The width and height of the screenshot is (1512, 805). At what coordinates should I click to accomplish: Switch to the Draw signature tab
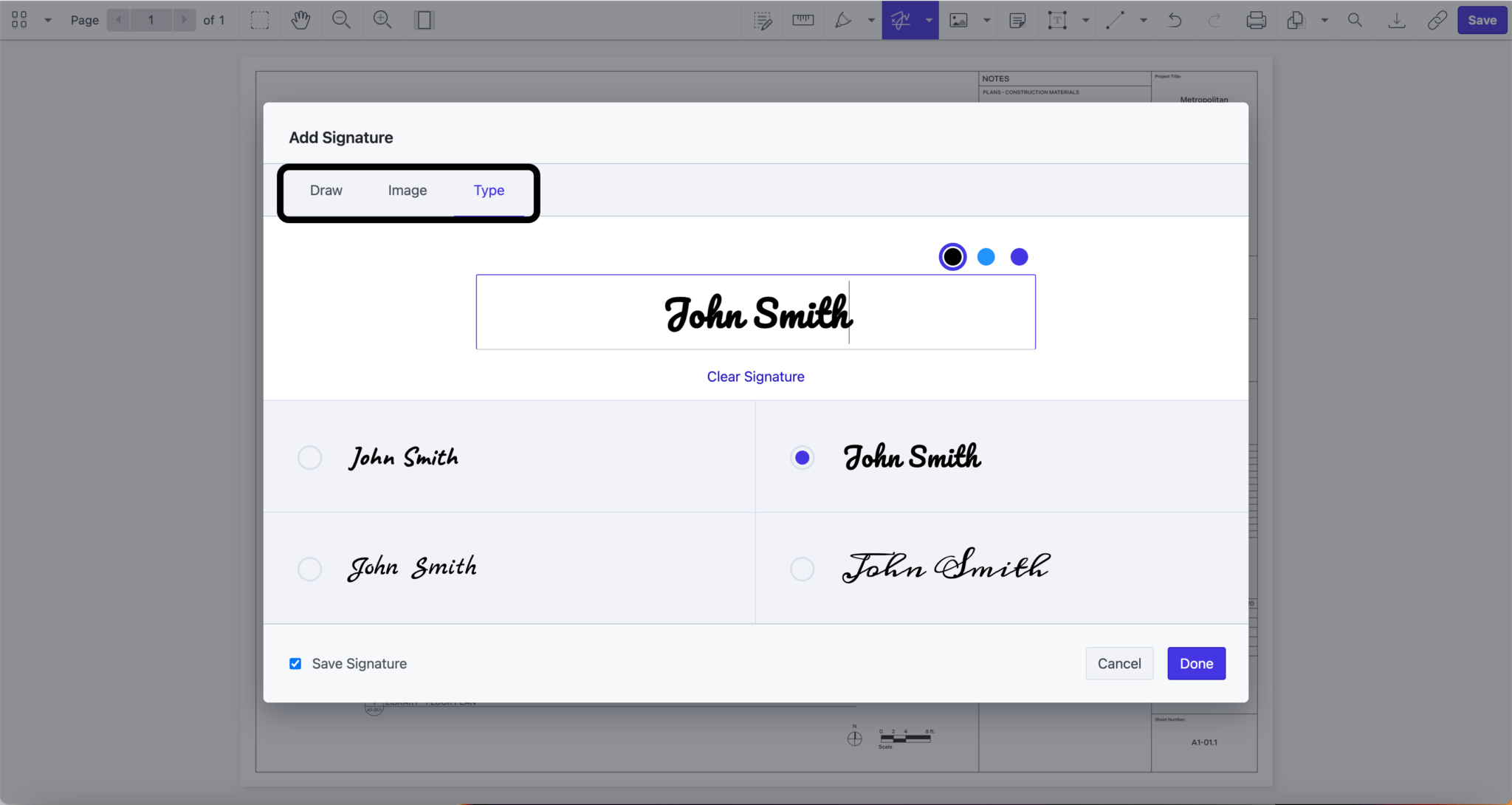tap(326, 190)
